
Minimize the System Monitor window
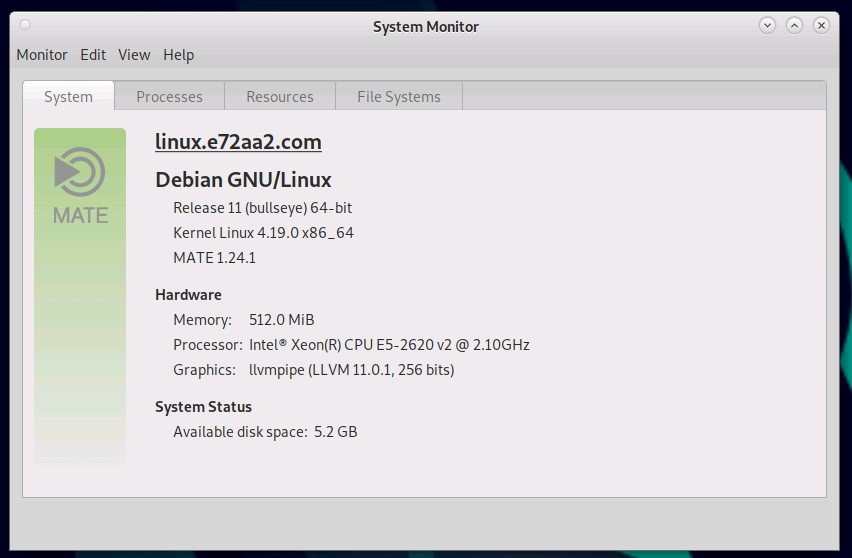tap(767, 25)
